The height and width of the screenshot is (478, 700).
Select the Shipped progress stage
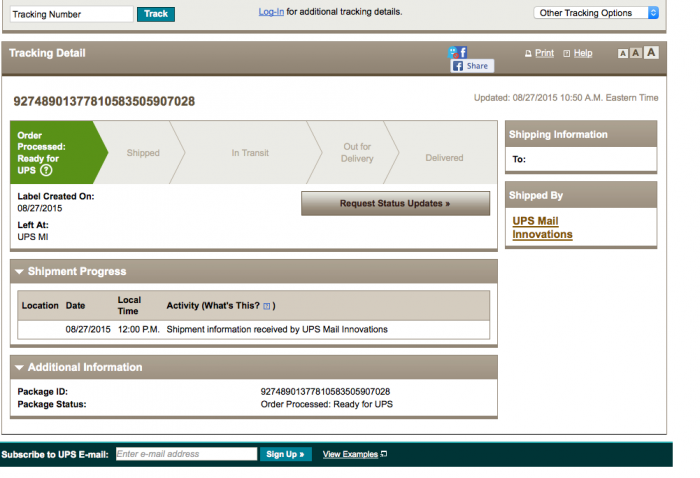143,153
